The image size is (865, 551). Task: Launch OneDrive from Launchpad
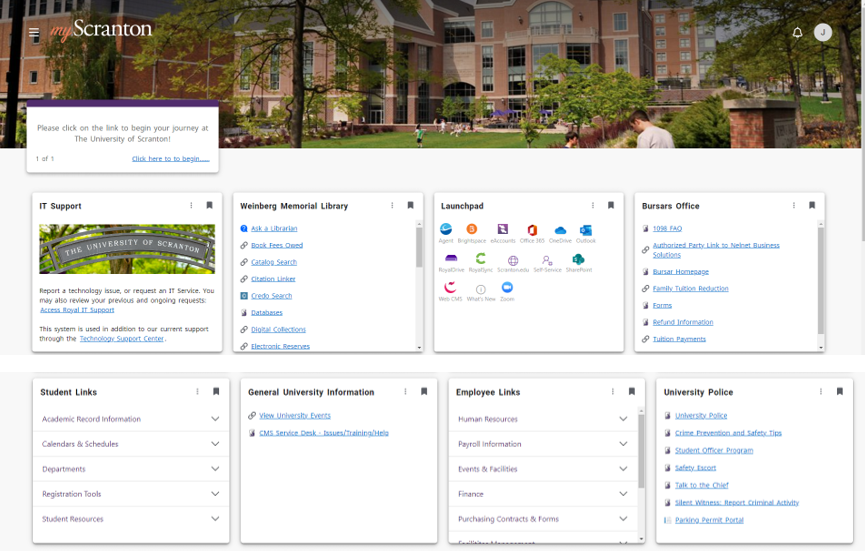(x=560, y=233)
